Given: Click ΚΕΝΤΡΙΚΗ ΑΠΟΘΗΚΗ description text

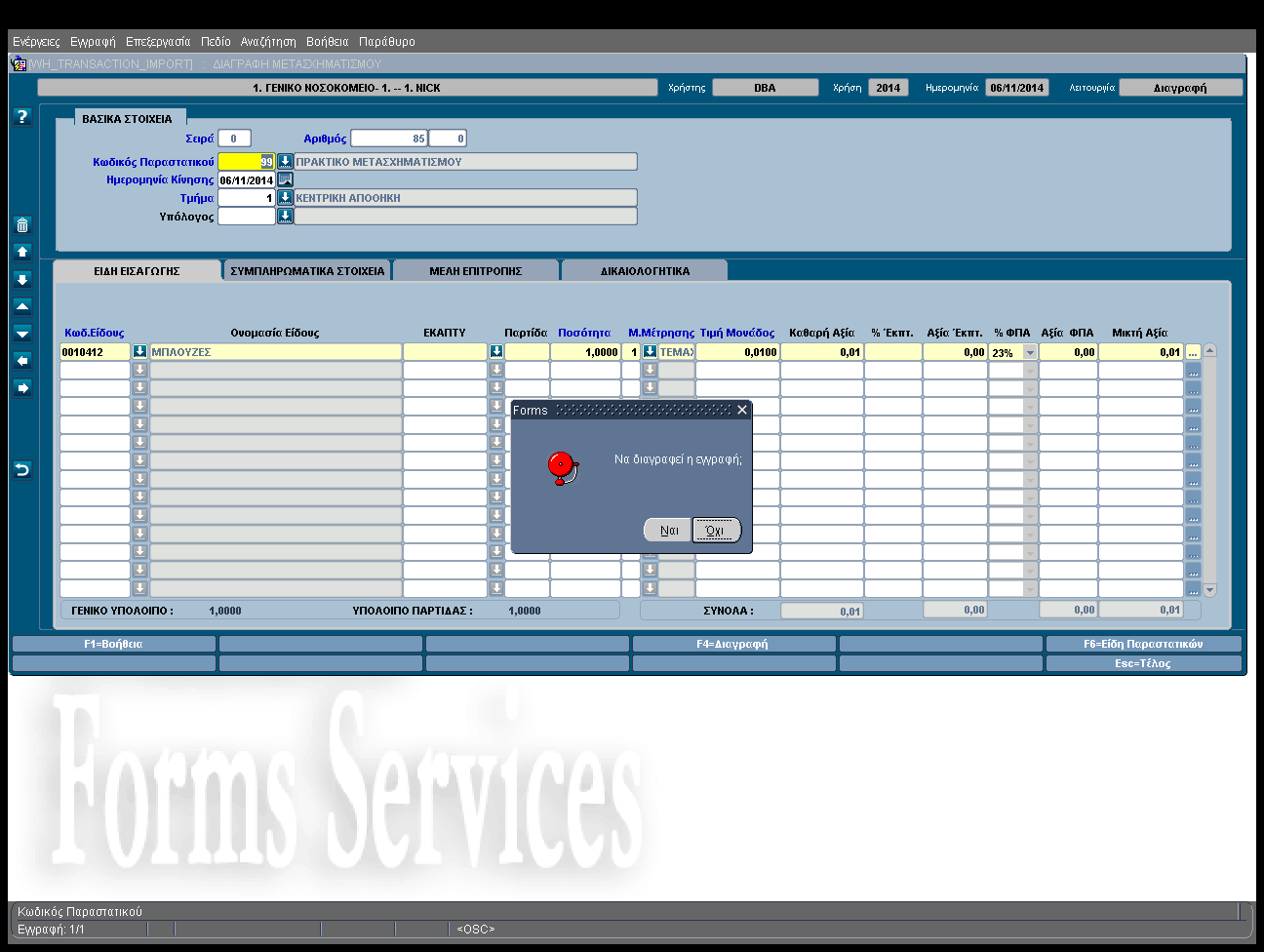Looking at the screenshot, I should tap(348, 198).
